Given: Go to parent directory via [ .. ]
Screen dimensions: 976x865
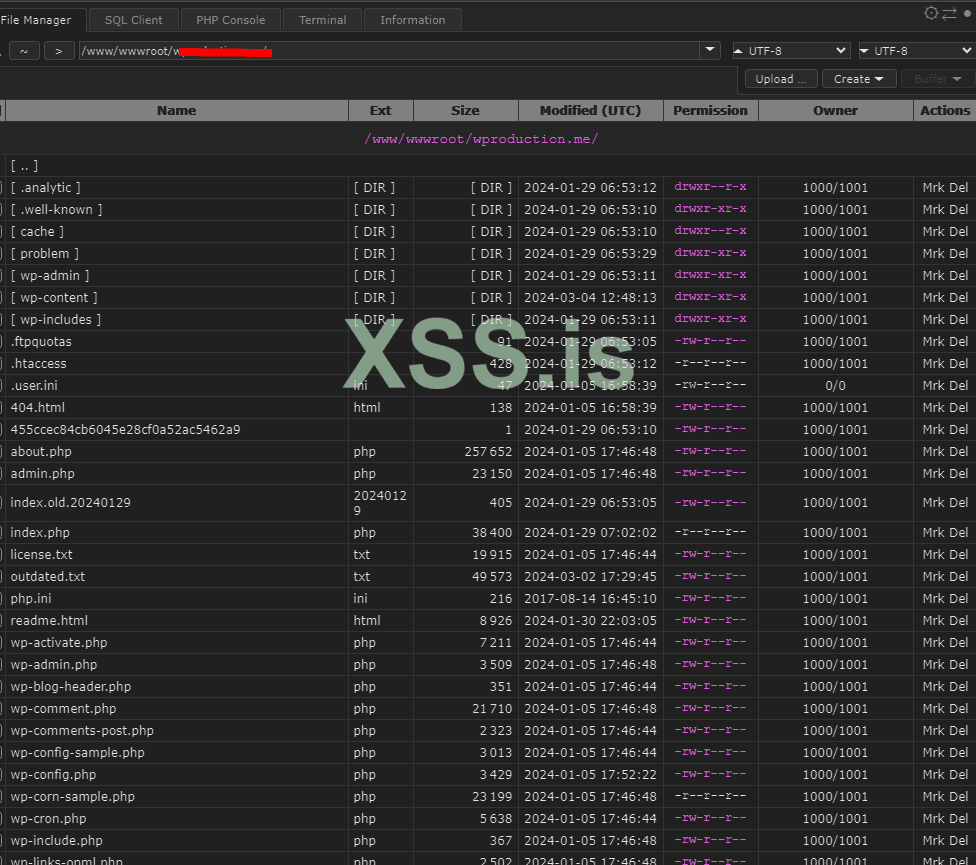Looking at the screenshot, I should pos(24,165).
